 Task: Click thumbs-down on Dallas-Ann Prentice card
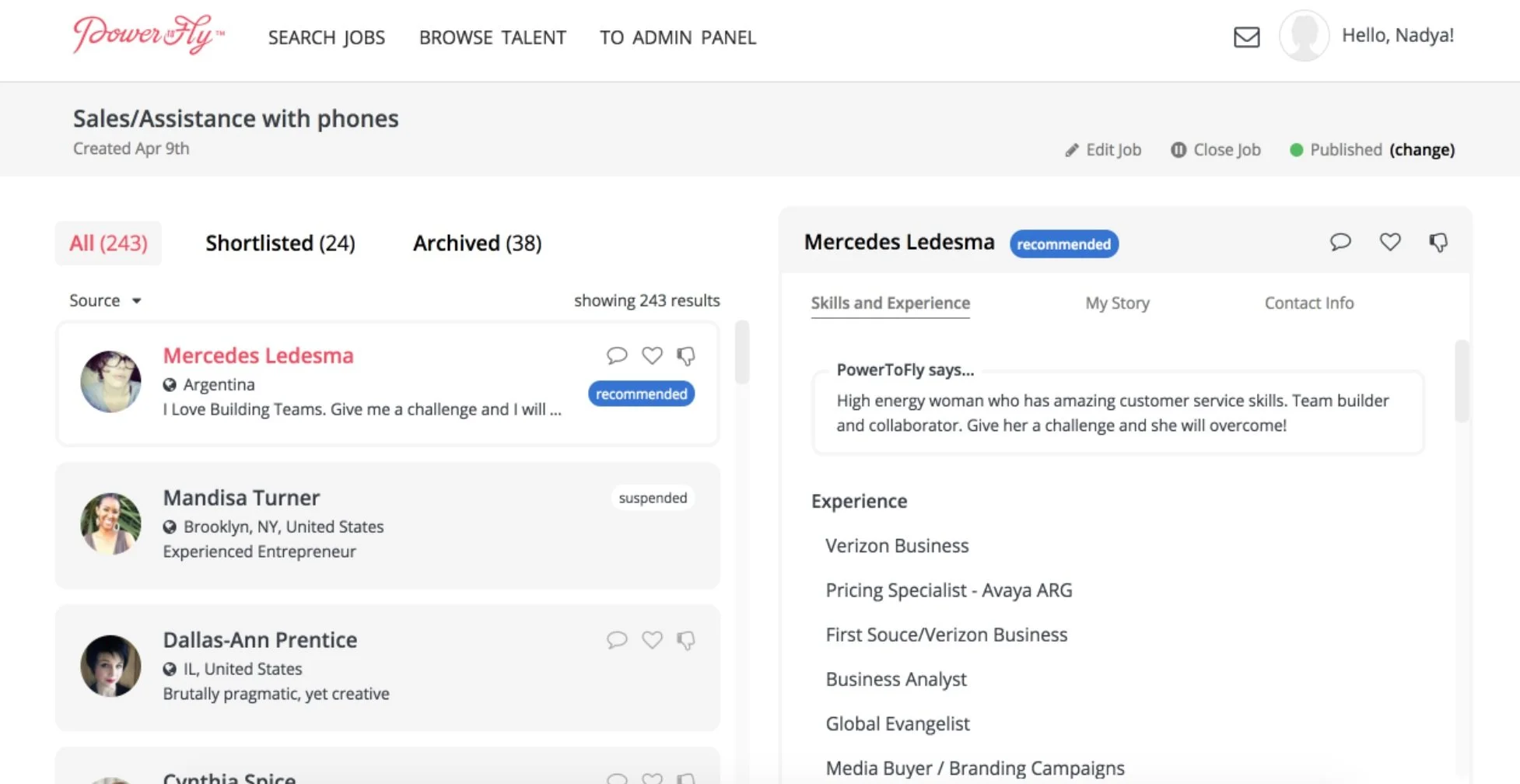point(685,639)
